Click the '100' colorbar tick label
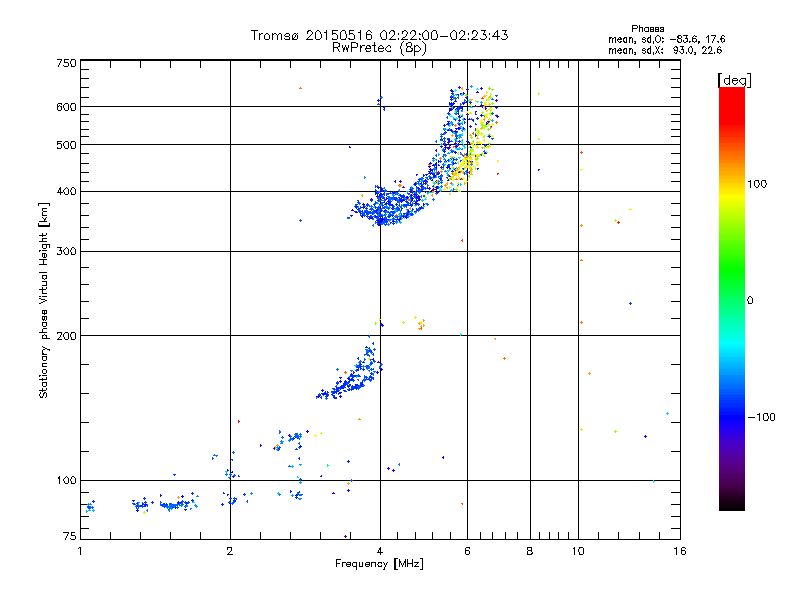 coord(757,184)
